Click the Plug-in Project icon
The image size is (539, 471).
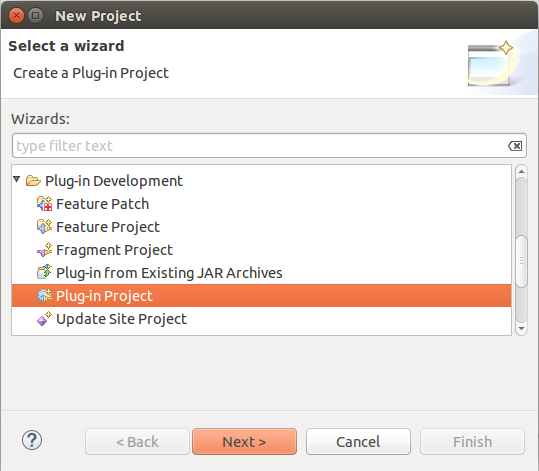pyautogui.click(x=44, y=296)
